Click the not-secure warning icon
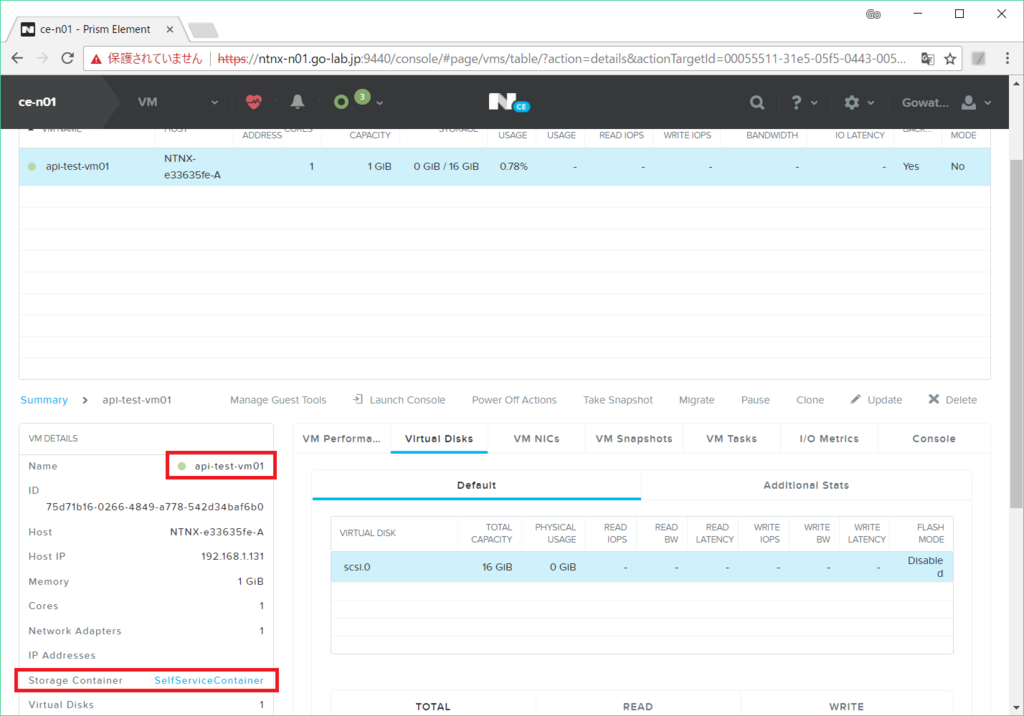1024x716 pixels. pyautogui.click(x=96, y=59)
